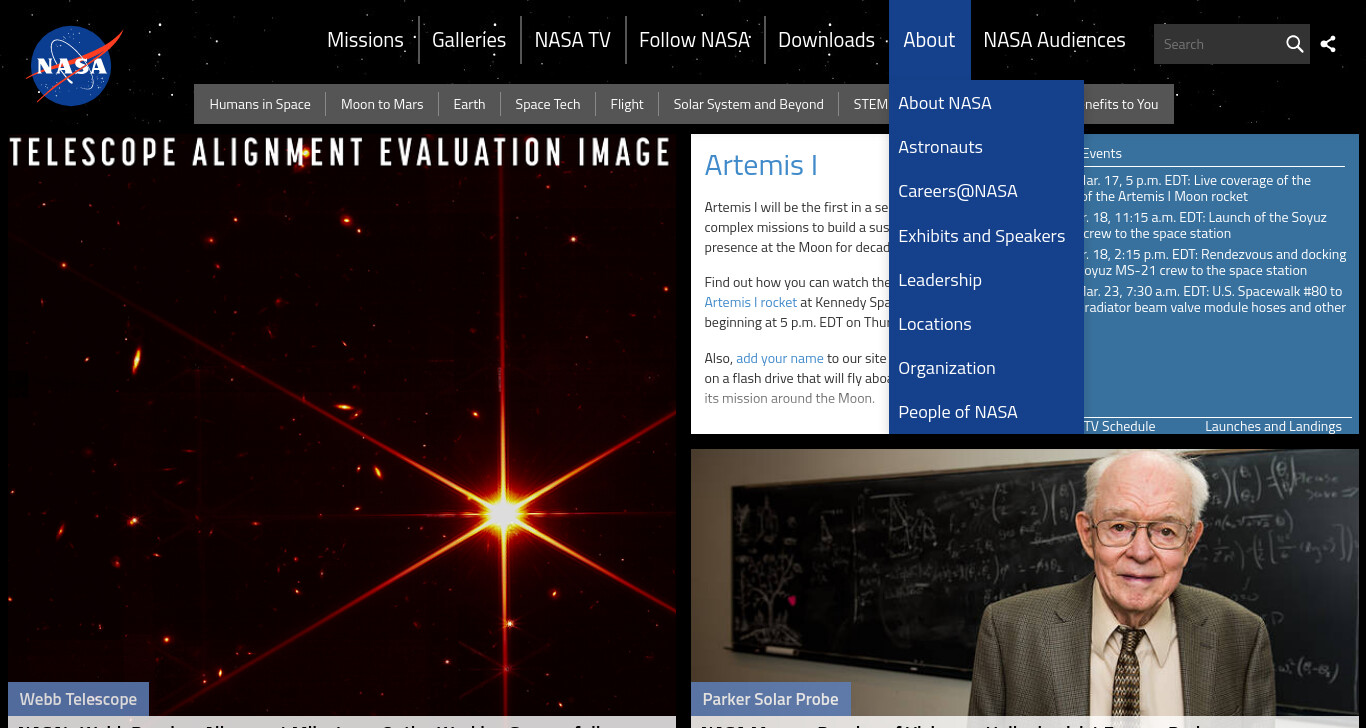
Task: Choose Organization in the About menu
Action: coord(986,368)
